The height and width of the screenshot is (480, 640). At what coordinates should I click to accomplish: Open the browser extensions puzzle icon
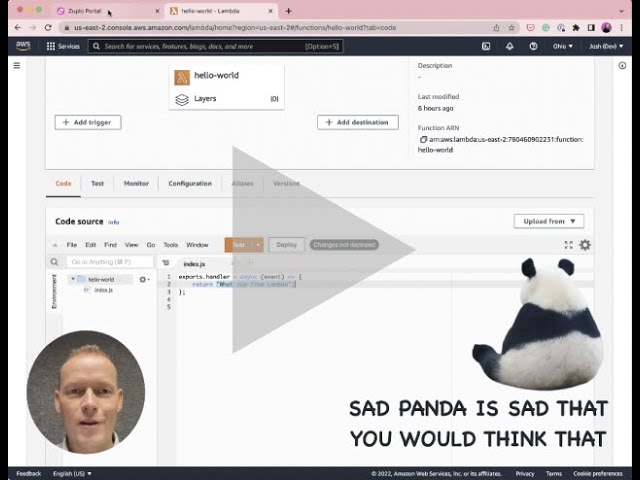[x=576, y=28]
